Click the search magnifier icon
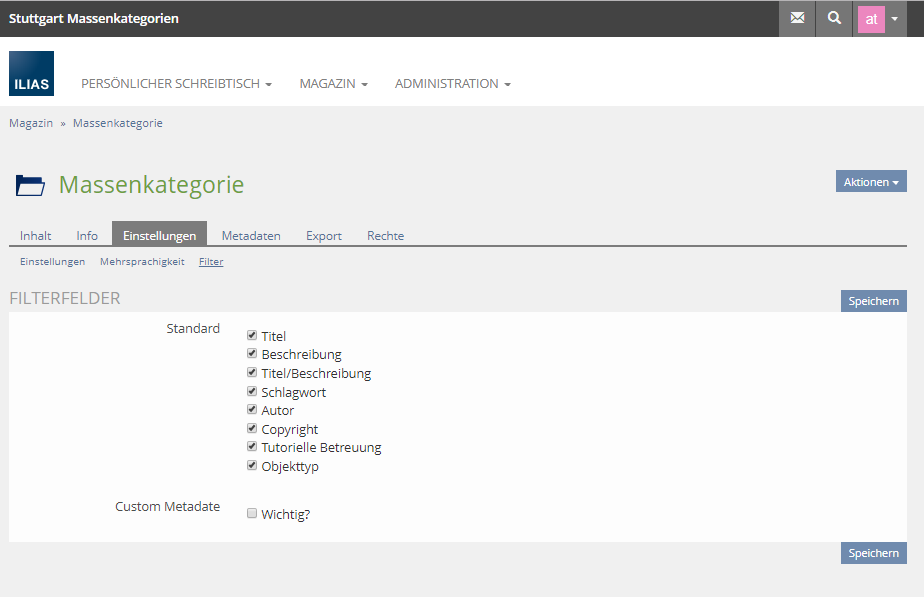The image size is (924, 597). 834,18
